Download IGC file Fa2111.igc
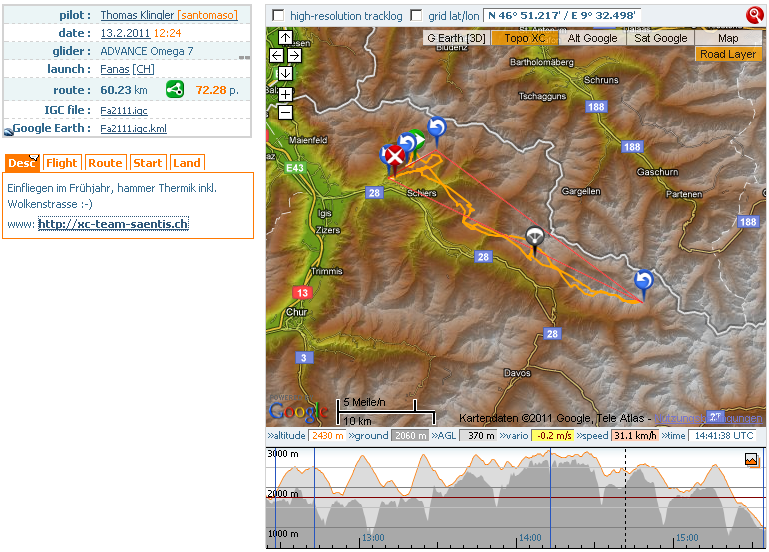 [124, 111]
